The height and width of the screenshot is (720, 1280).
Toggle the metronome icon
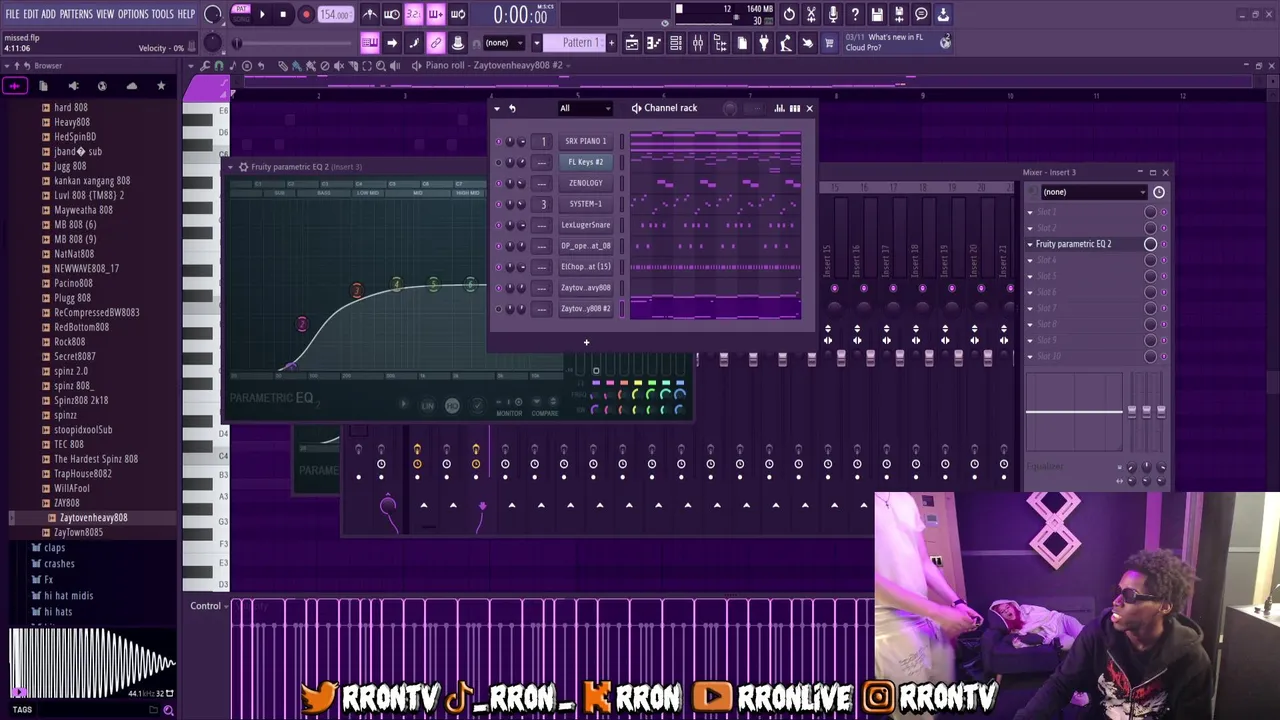point(371,14)
